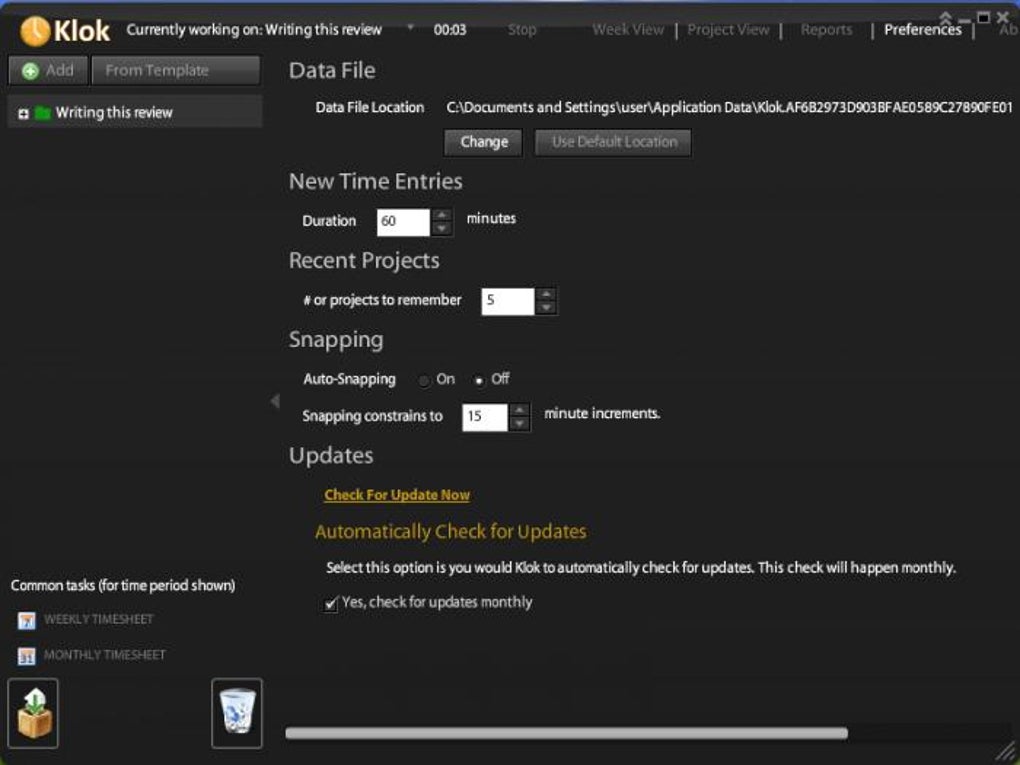Click the recycle bin trash icon
This screenshot has width=1020, height=765.
[x=237, y=713]
